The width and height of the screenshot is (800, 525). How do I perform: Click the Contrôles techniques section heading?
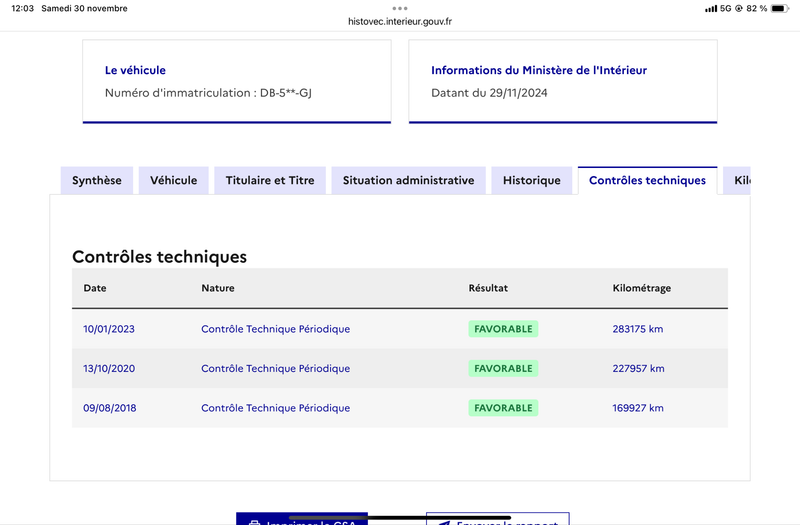tap(159, 257)
